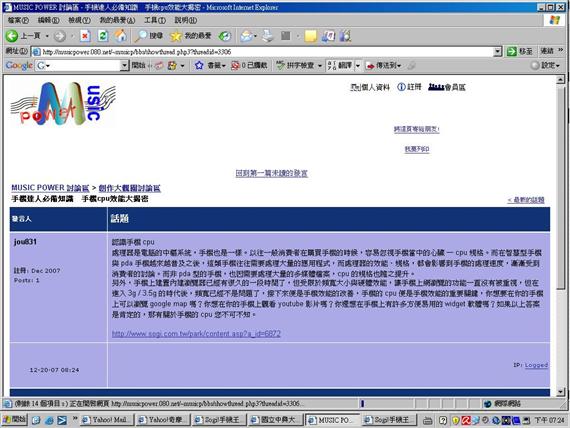Open the sogi.com.tw link in post
Image resolution: width=570 pixels, height=428 pixels.
pos(196,333)
